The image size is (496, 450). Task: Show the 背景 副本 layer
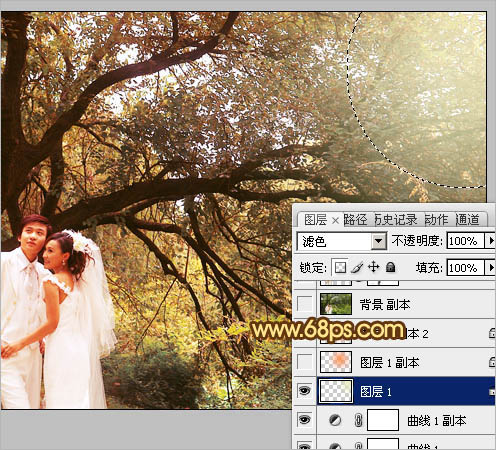(304, 304)
